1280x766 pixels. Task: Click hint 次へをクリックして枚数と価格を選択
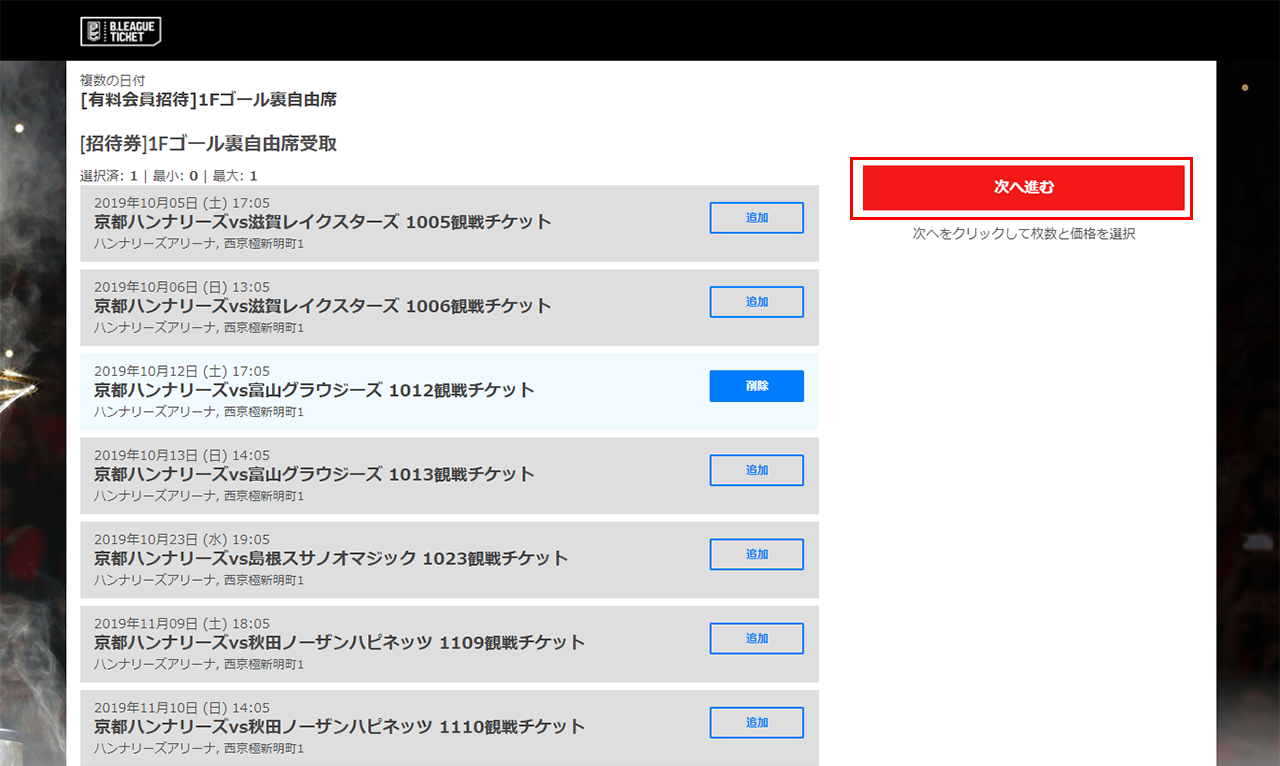tap(1023, 234)
